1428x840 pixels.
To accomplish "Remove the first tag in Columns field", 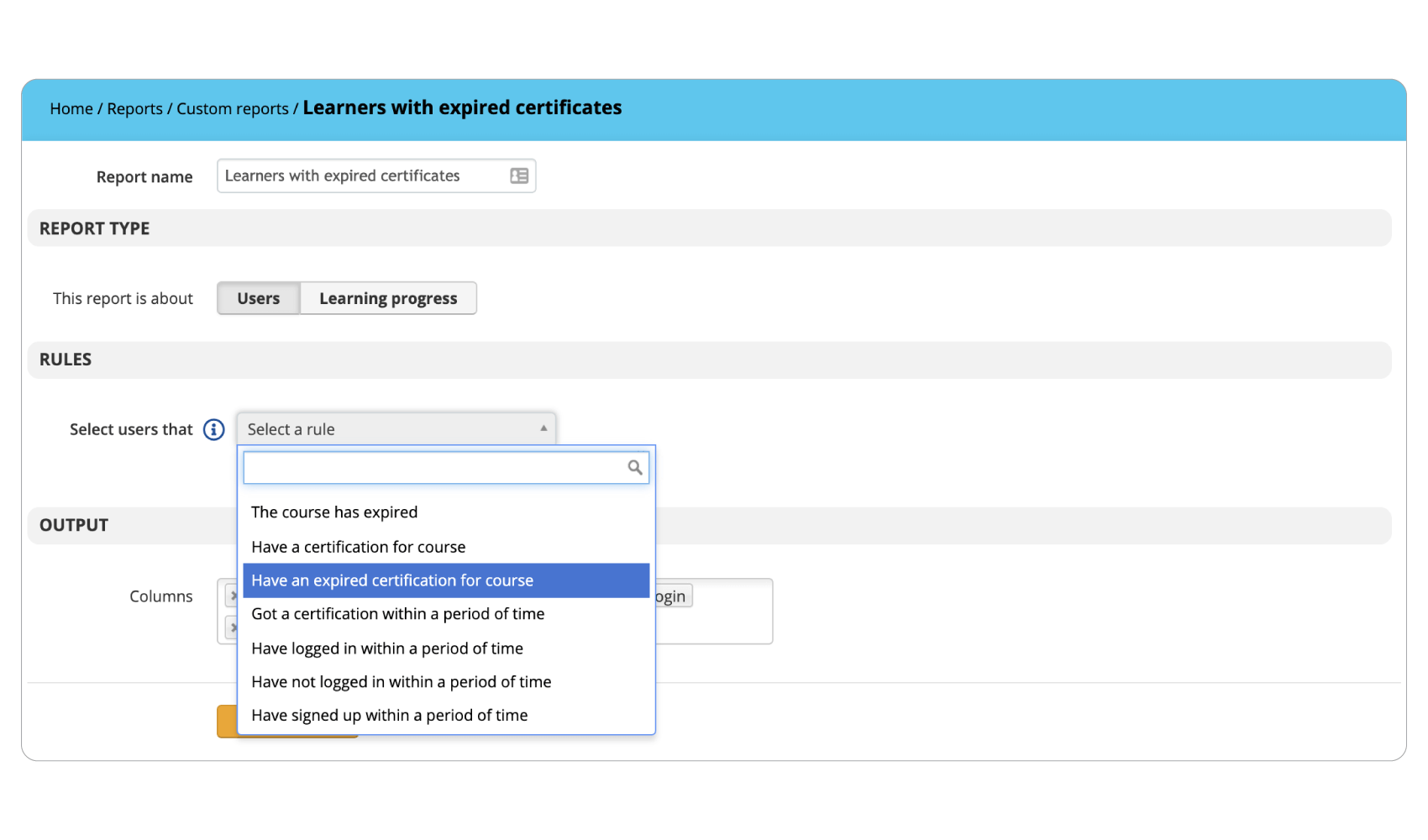I will coord(233,596).
